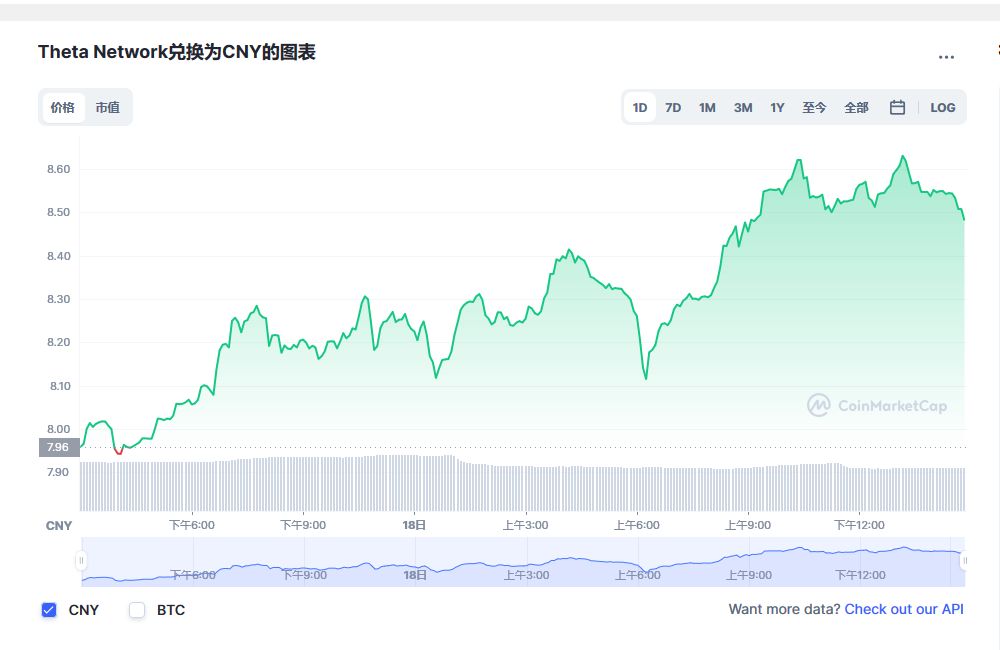
Task: Click the 8.00 y-axis price label
Action: (59, 429)
